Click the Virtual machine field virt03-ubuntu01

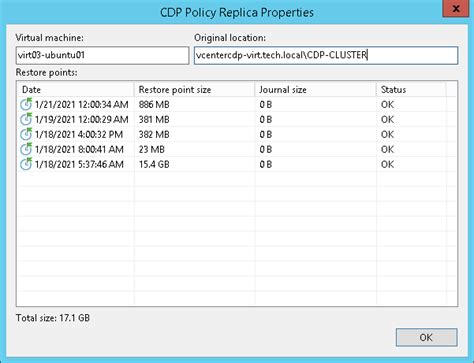pos(102,55)
